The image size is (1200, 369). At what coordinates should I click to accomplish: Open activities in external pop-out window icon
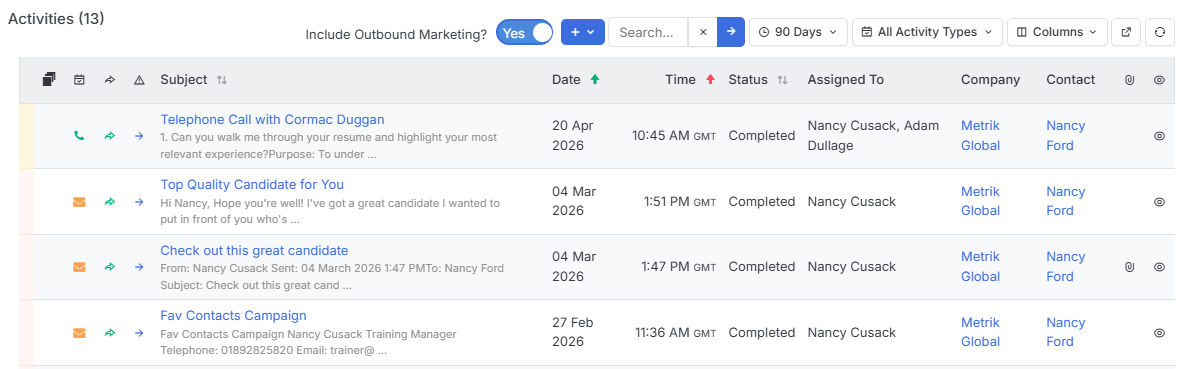click(1127, 32)
